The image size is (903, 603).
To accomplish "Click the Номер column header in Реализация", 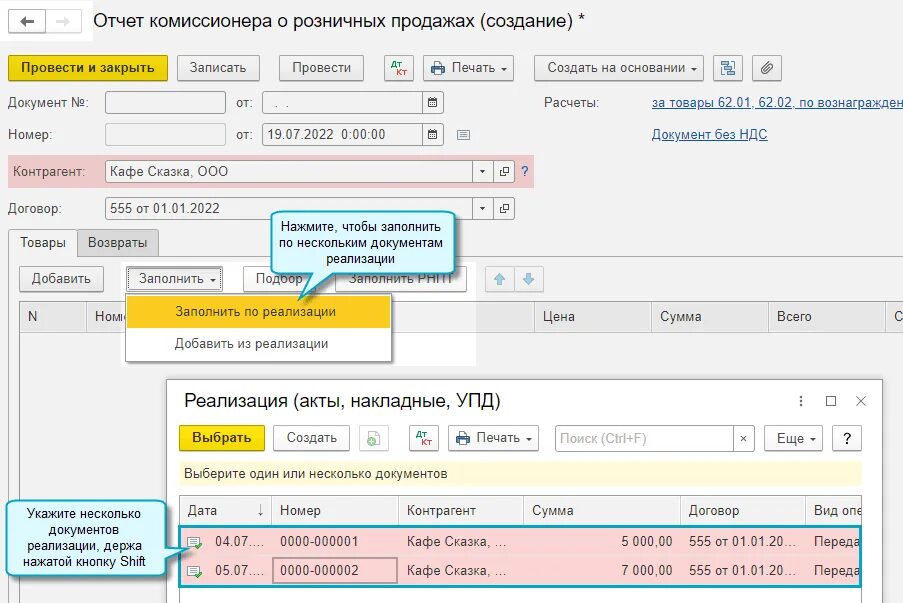I will coord(335,510).
